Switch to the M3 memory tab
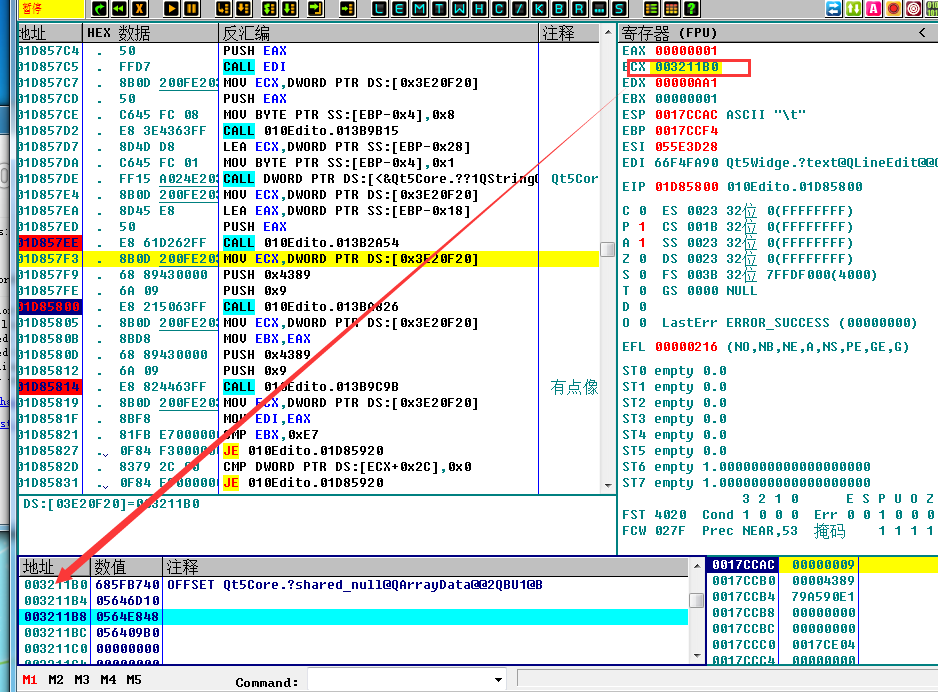Image resolution: width=938 pixels, height=692 pixels. click(x=82, y=679)
